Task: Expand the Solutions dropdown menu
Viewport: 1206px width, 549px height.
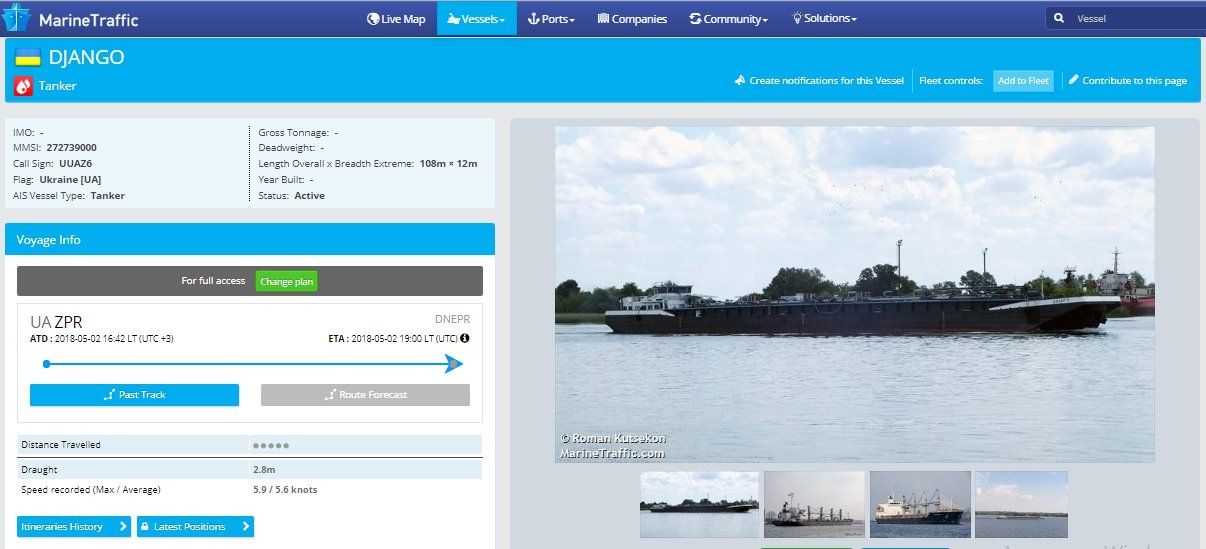Action: [824, 18]
